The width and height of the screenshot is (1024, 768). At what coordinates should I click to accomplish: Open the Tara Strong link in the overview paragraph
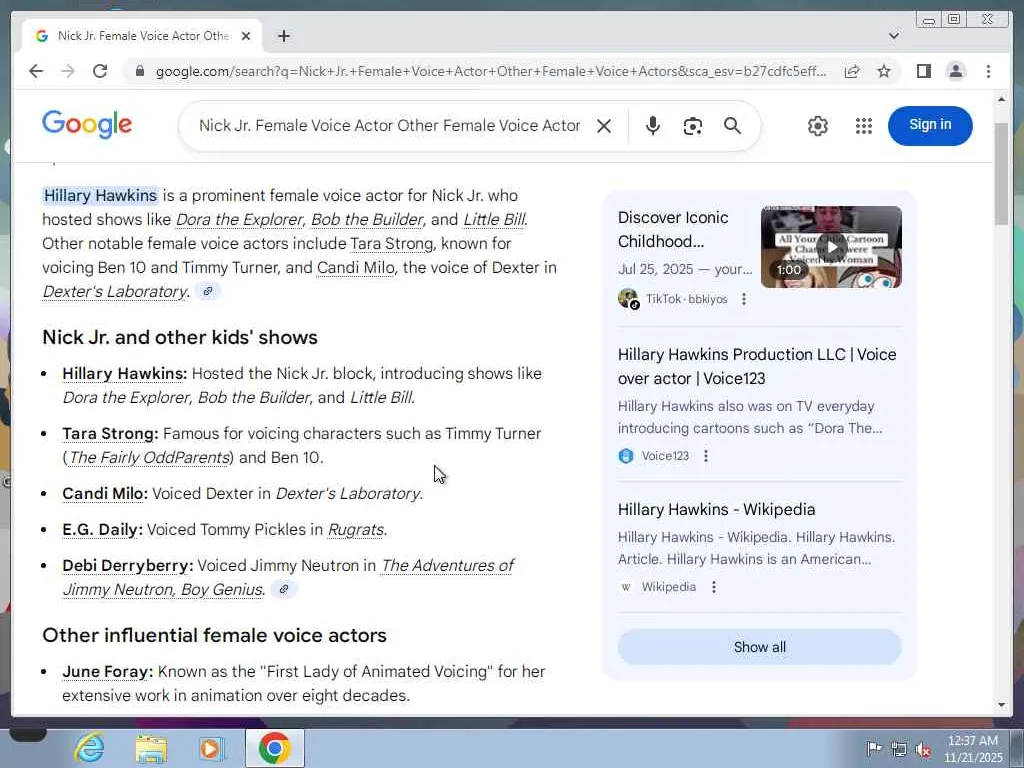click(x=391, y=244)
